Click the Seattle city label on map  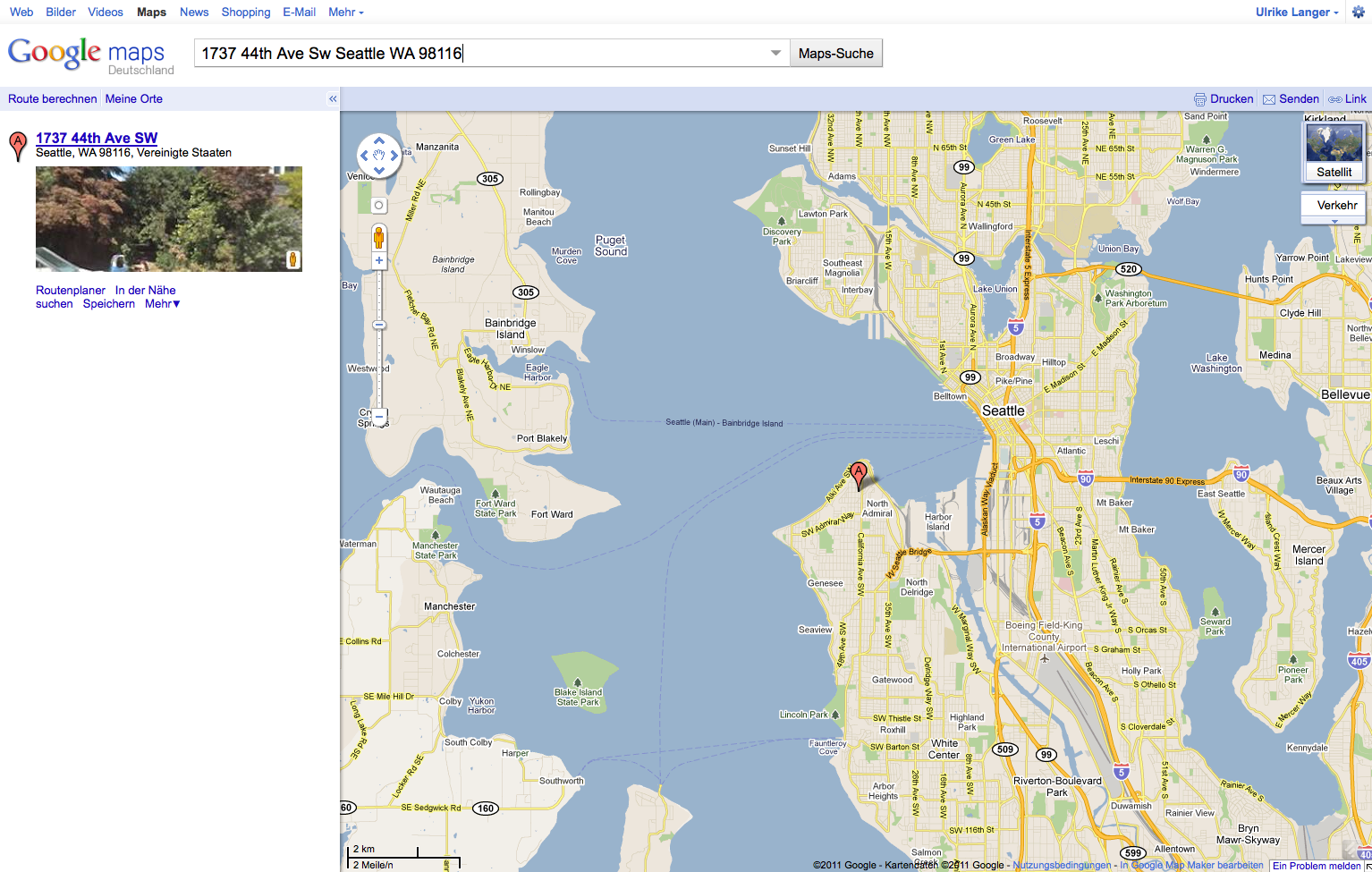coord(1003,411)
